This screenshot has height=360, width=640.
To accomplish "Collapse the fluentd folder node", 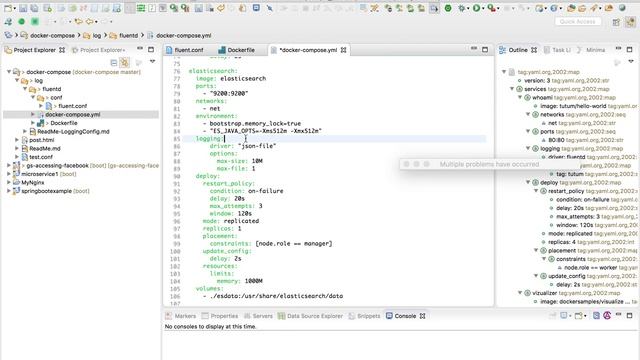I will point(25,89).
